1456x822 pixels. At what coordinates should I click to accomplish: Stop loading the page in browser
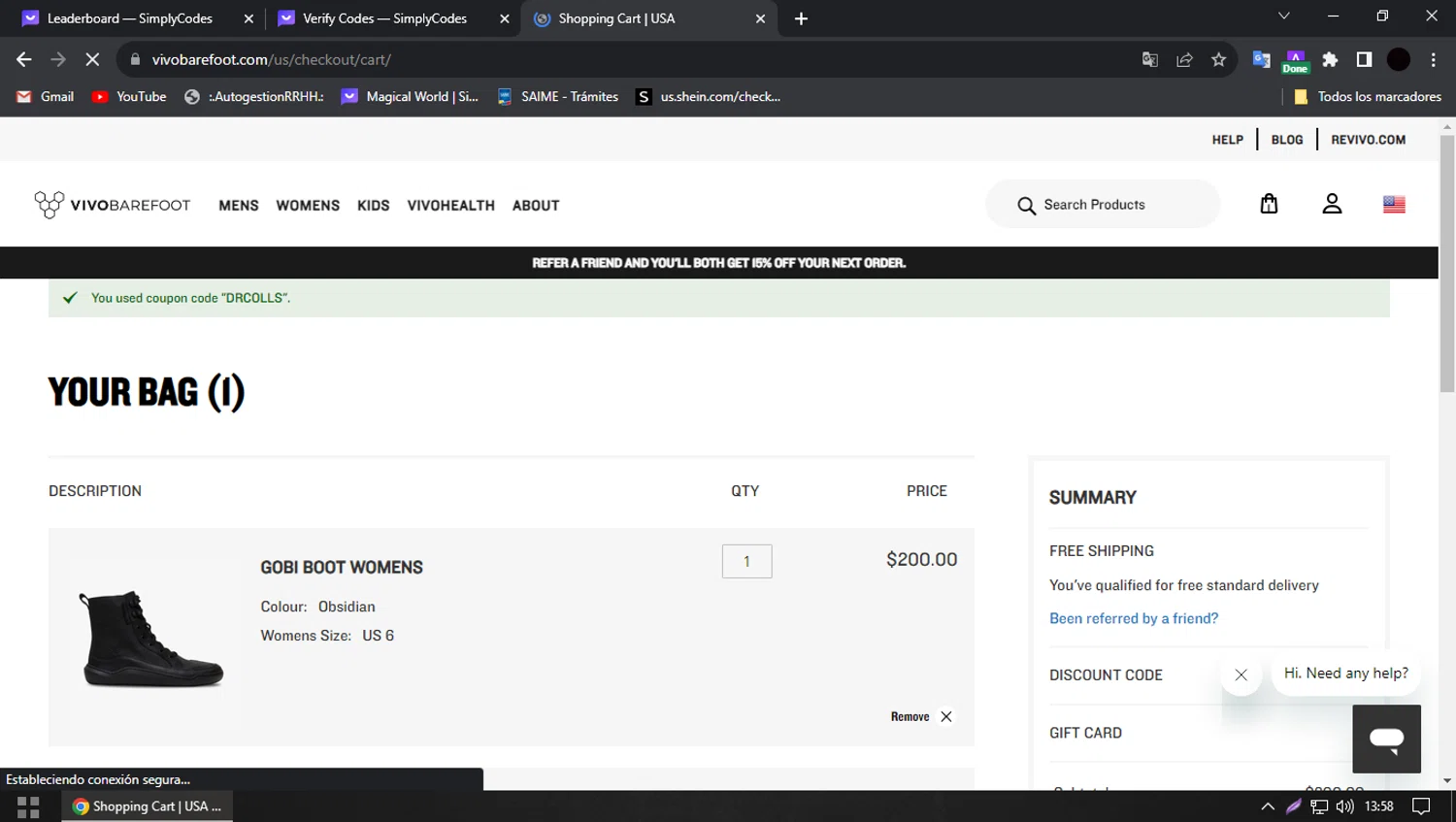tap(92, 59)
